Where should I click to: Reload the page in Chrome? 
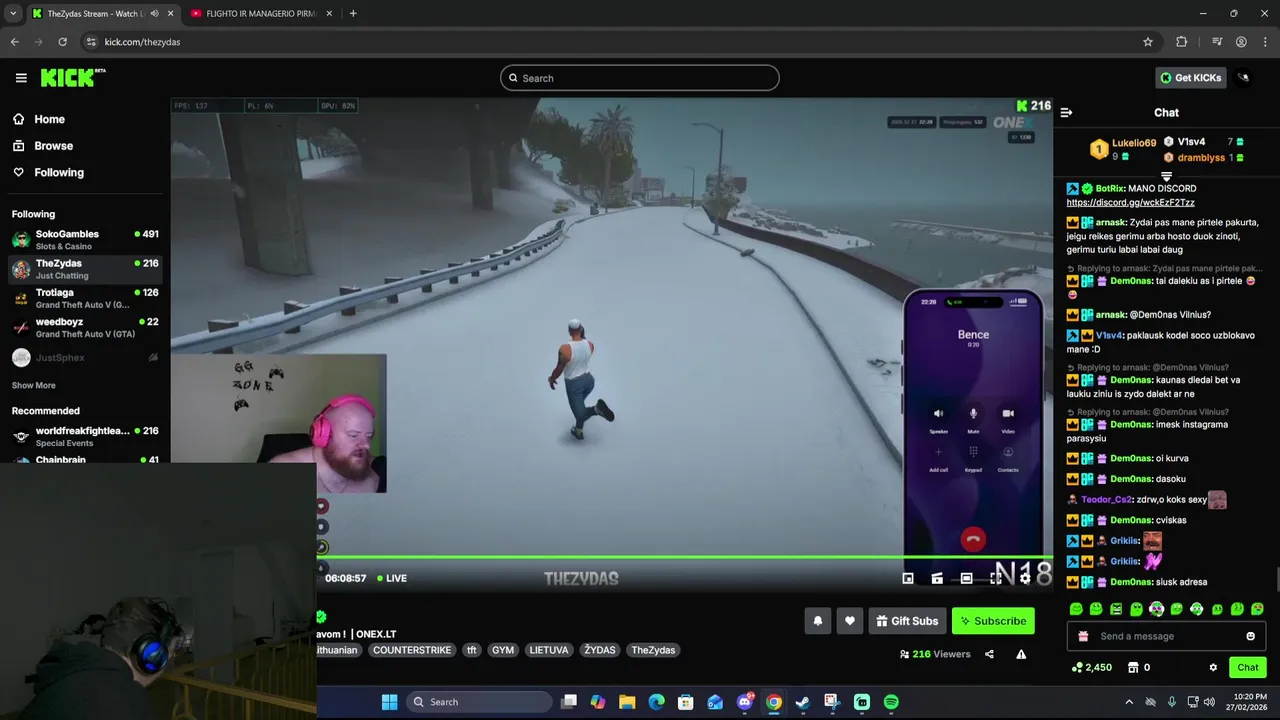click(x=62, y=42)
